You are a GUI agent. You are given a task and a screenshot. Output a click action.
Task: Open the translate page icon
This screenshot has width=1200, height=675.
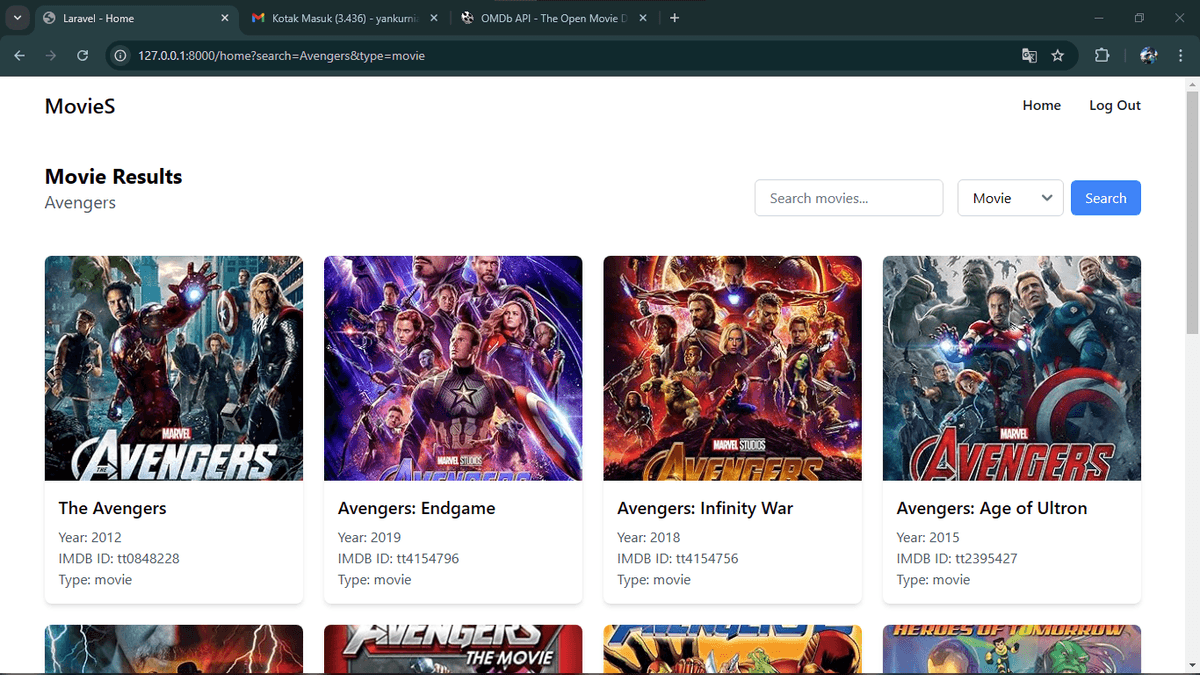[x=1029, y=56]
